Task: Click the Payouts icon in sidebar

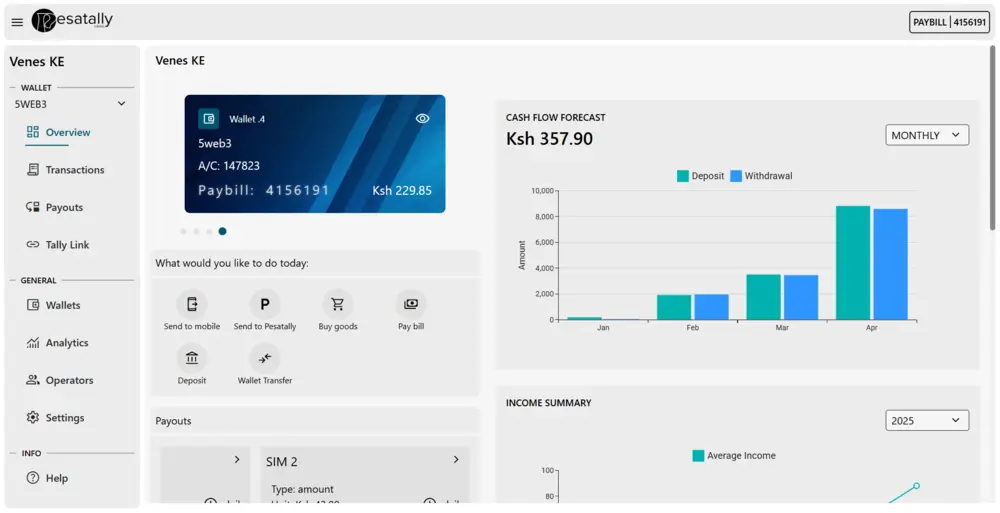Action: [x=33, y=207]
